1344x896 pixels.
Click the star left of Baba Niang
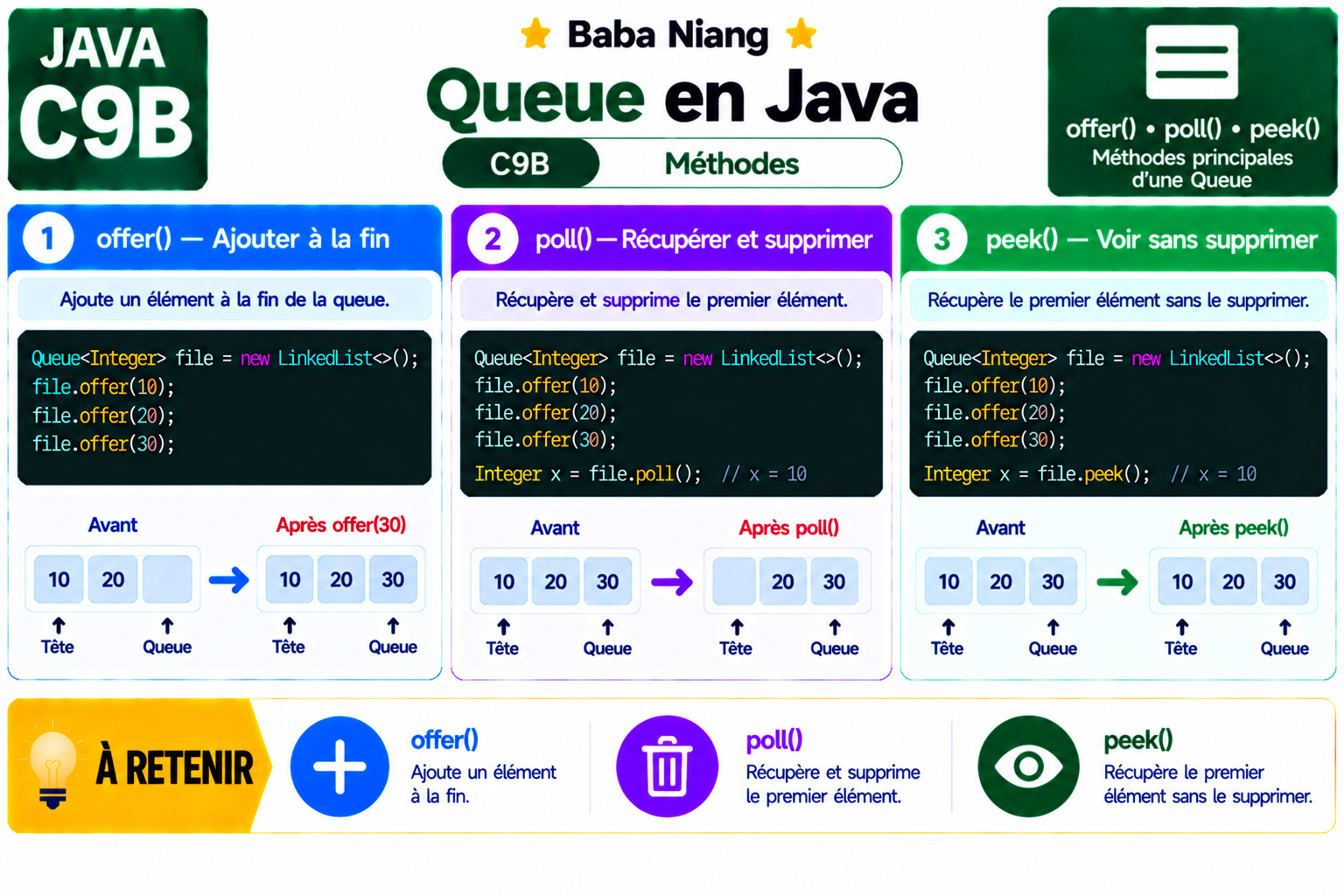click(535, 35)
